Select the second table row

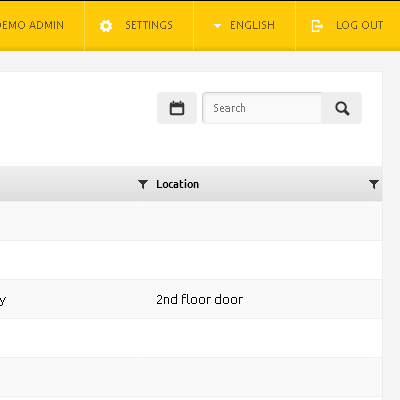[191, 260]
